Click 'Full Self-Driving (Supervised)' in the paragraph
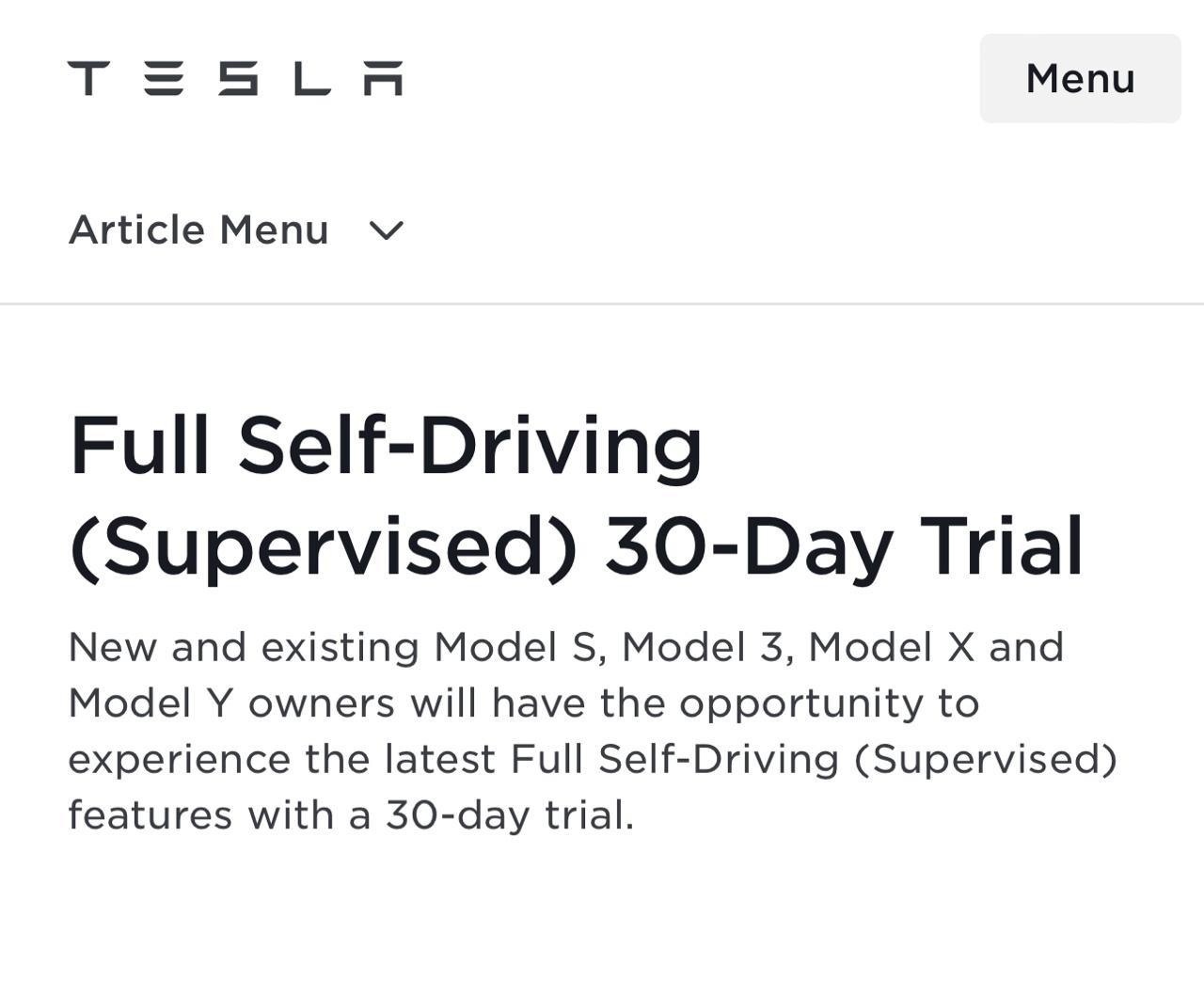Screen dimensions: 1204x995 coord(814,760)
